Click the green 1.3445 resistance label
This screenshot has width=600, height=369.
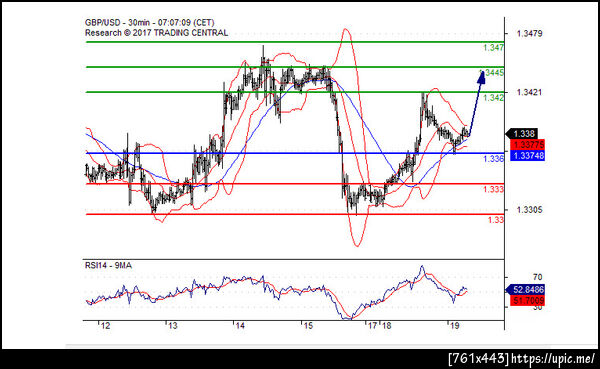[492, 73]
